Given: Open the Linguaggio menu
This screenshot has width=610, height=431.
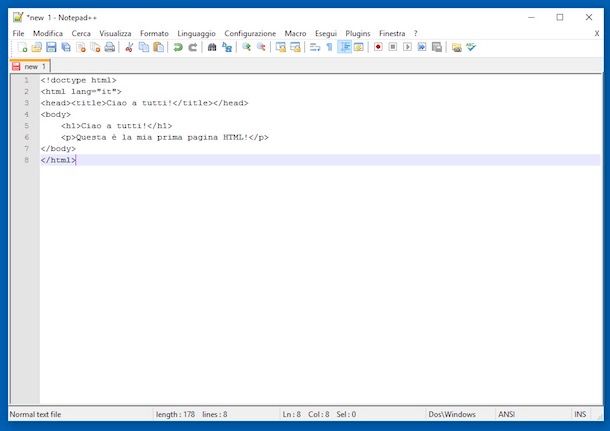Looking at the screenshot, I should tap(196, 33).
